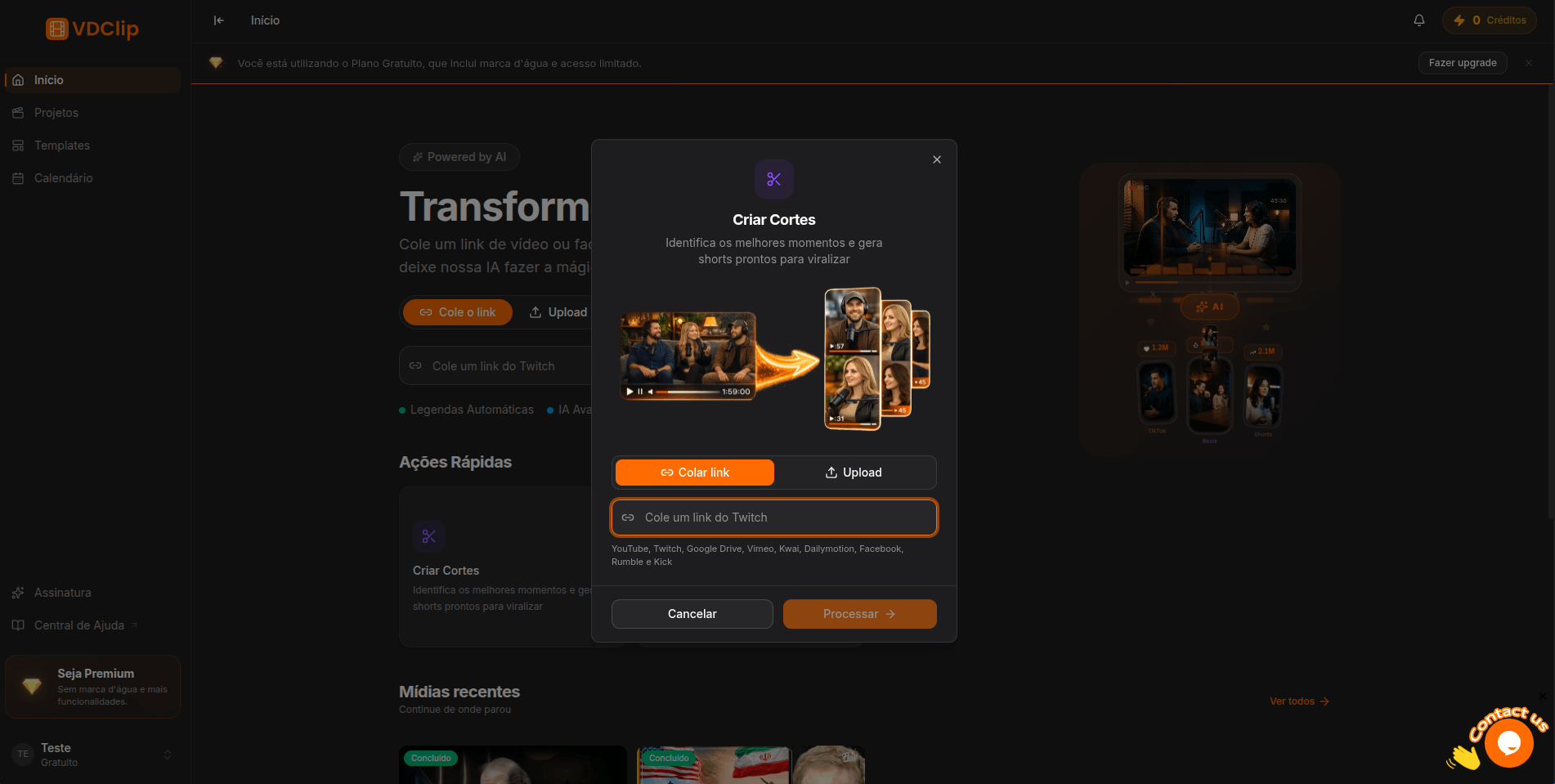This screenshot has height=784, width=1555.
Task: Collapse the sidebar with the arrow icon
Action: [x=218, y=20]
